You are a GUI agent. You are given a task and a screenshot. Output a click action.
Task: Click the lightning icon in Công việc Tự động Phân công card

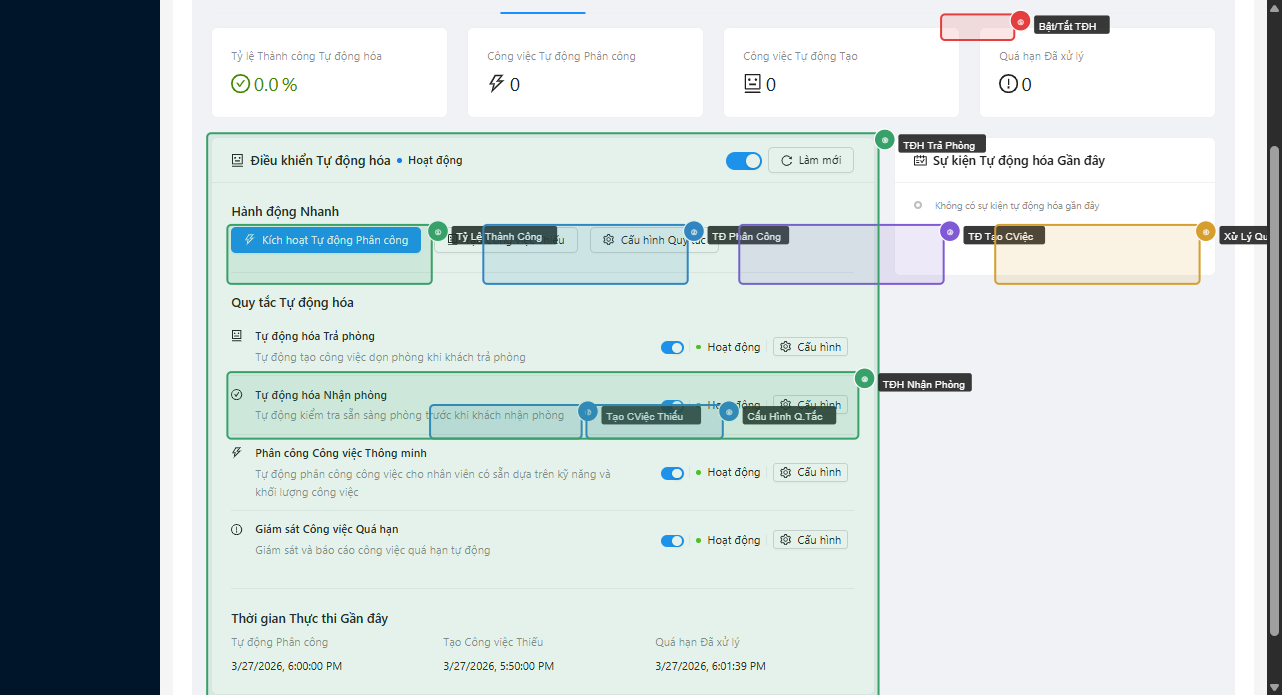(x=496, y=84)
